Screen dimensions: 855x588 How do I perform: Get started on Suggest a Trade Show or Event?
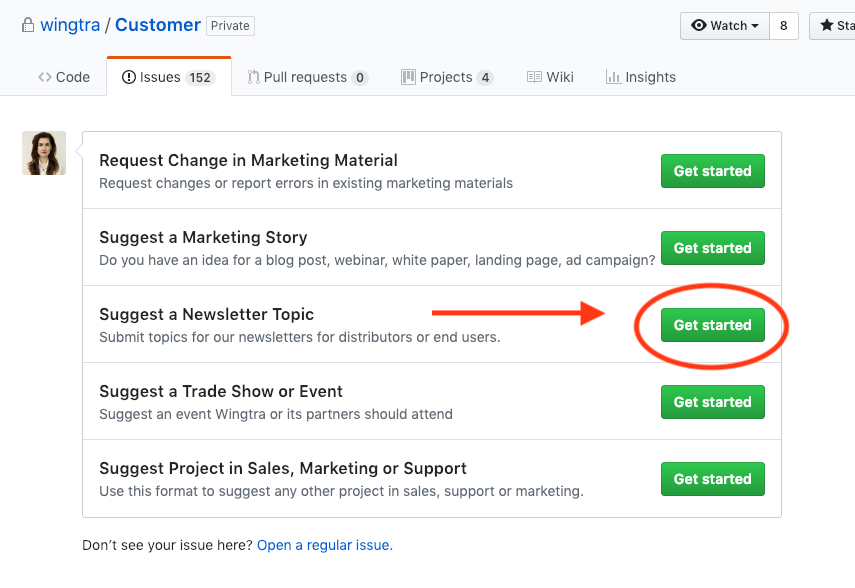tap(712, 402)
